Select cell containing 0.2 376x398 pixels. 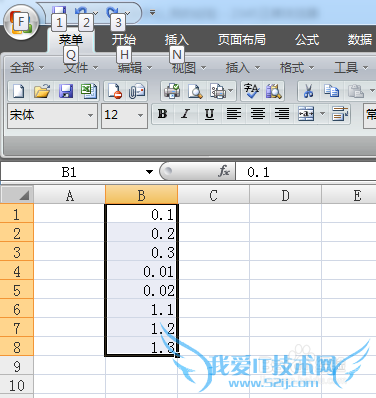142,233
